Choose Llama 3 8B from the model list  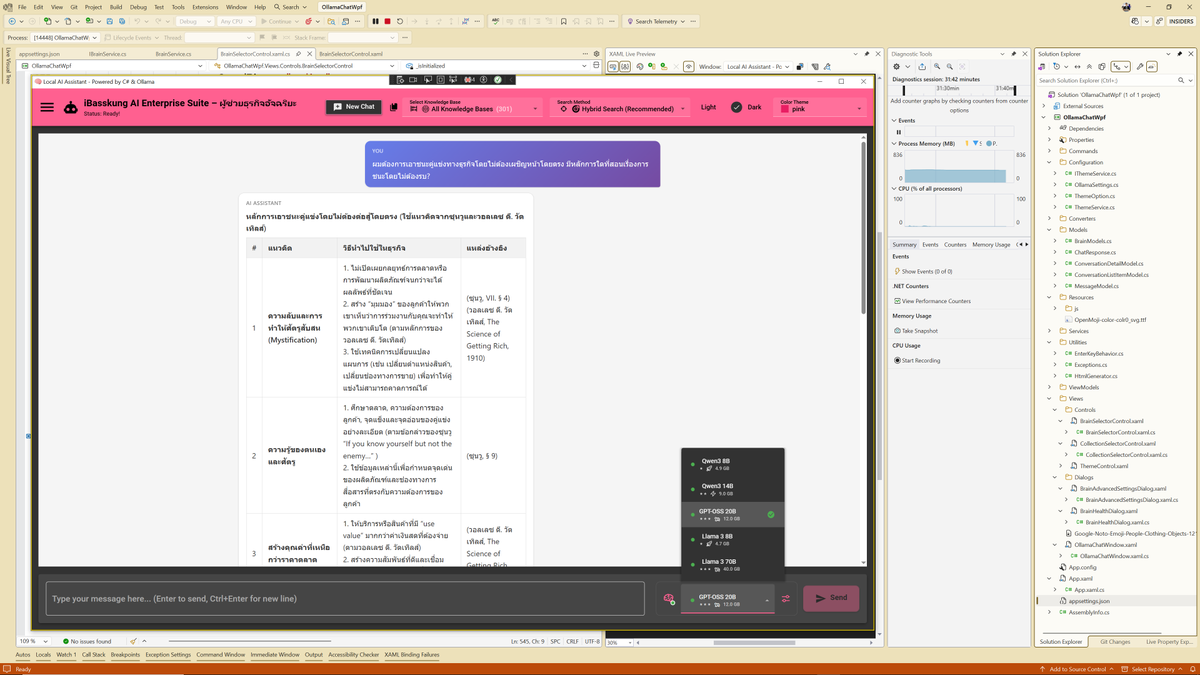coord(733,539)
